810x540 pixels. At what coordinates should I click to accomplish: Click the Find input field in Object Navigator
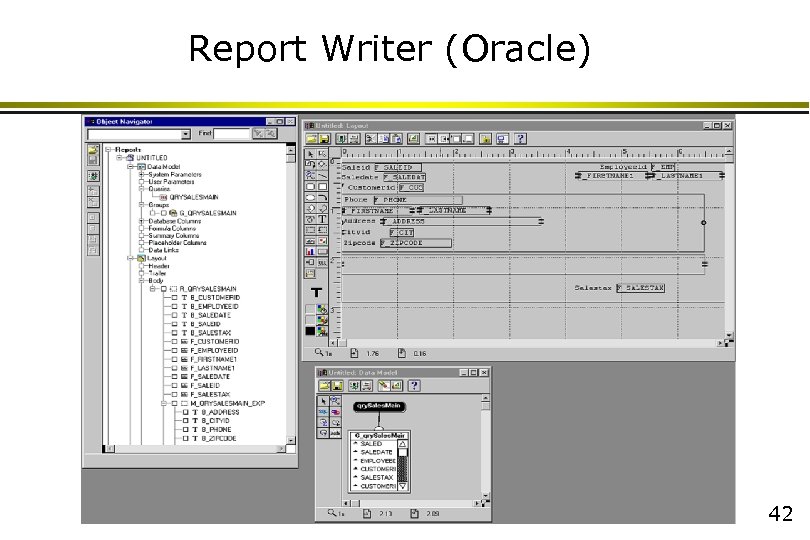tap(232, 134)
